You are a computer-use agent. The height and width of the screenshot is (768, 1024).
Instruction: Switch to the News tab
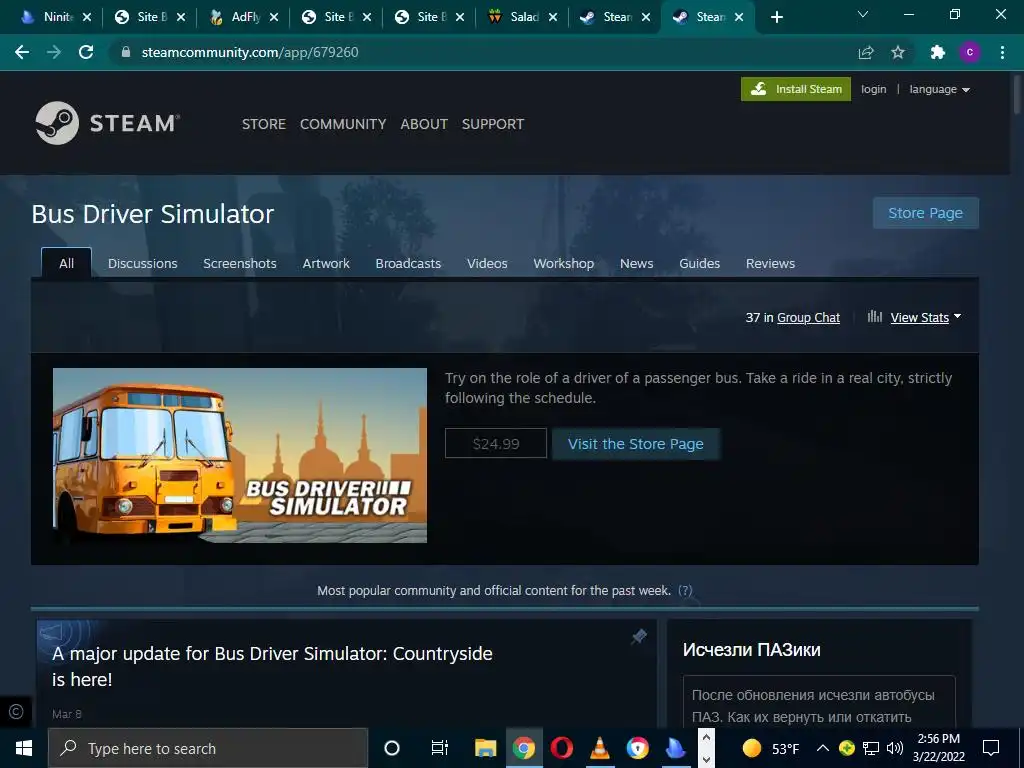(637, 263)
